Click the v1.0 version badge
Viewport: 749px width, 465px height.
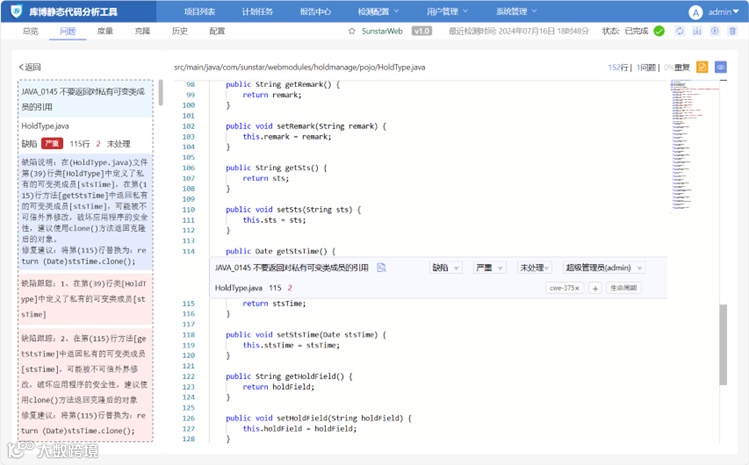pos(422,31)
